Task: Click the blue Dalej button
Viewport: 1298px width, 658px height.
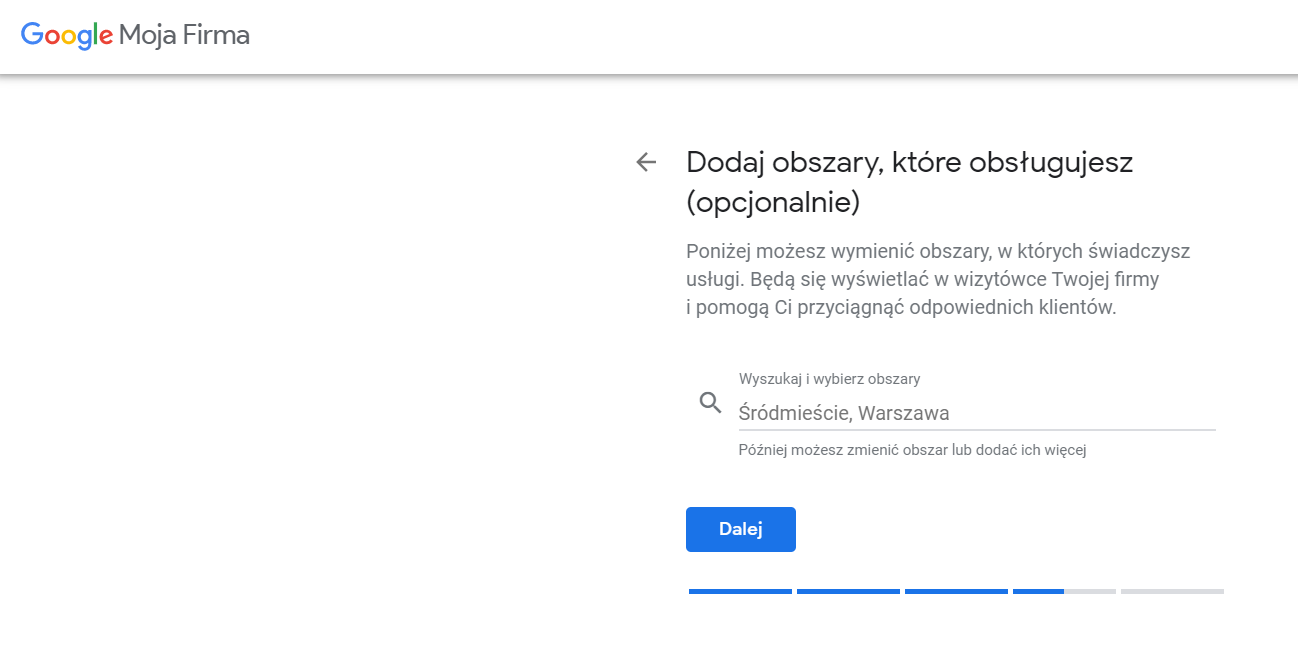Action: pyautogui.click(x=741, y=529)
